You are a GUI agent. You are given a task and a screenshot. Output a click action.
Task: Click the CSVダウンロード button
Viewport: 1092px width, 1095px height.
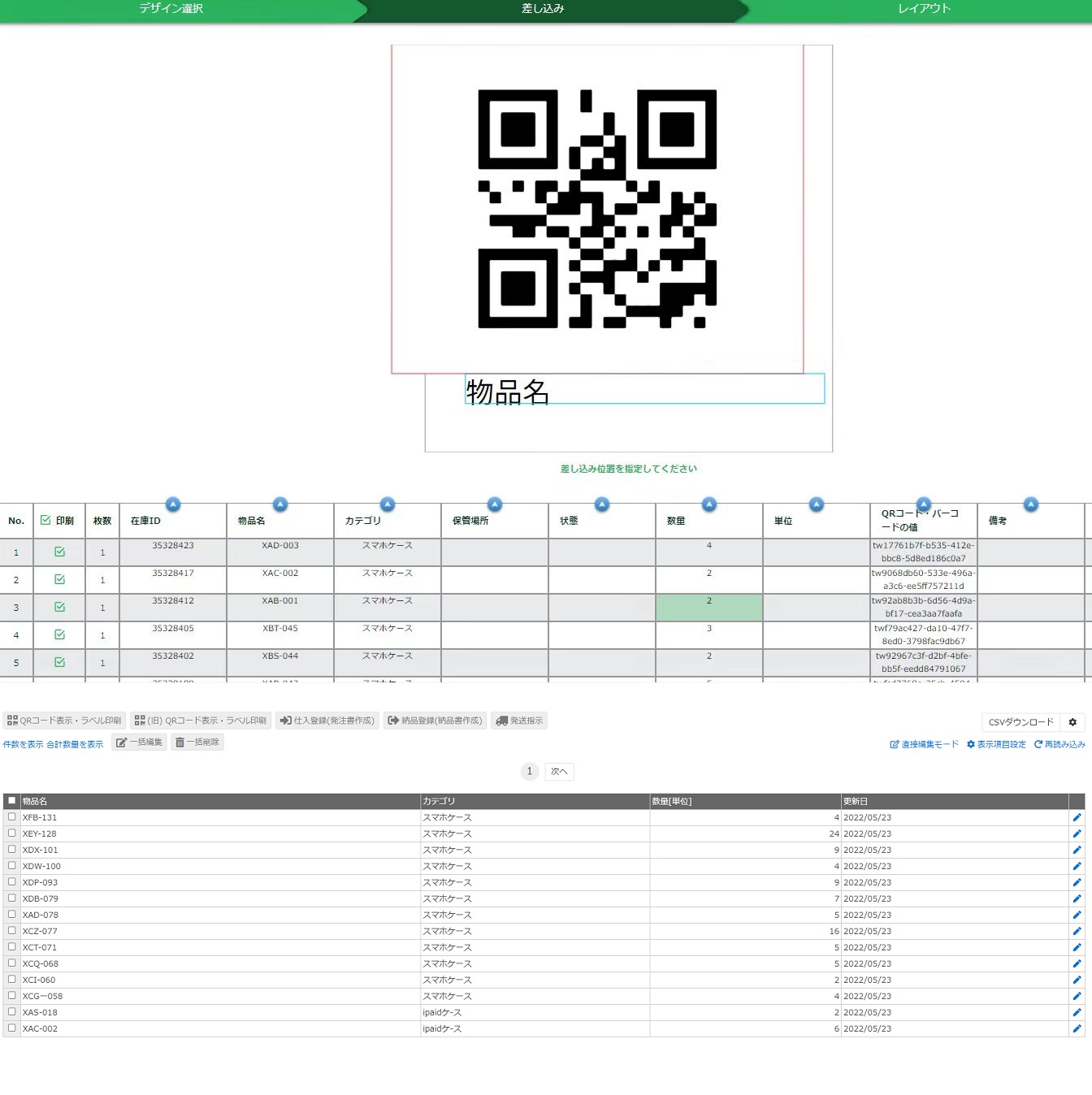coord(1020,722)
